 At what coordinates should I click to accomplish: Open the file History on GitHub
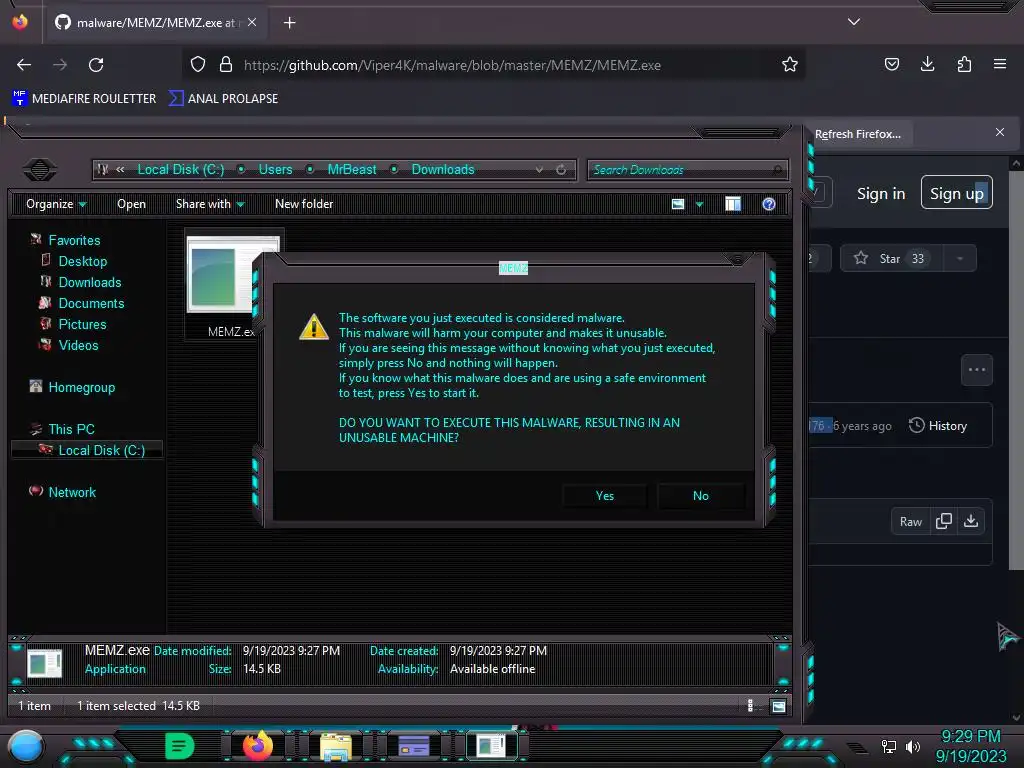938,426
